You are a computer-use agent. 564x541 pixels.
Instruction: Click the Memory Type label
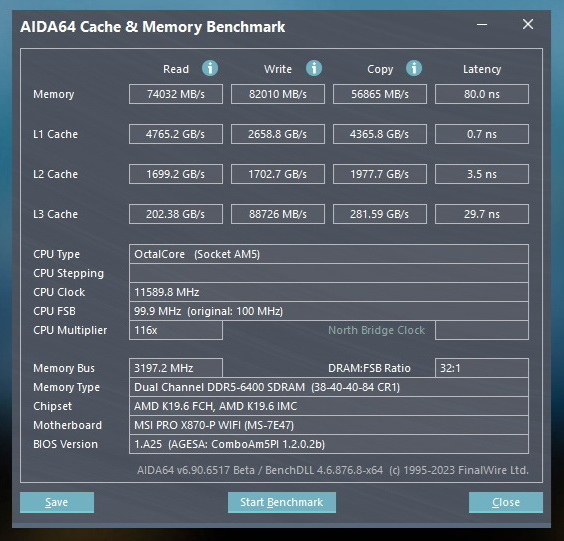(x=67, y=387)
